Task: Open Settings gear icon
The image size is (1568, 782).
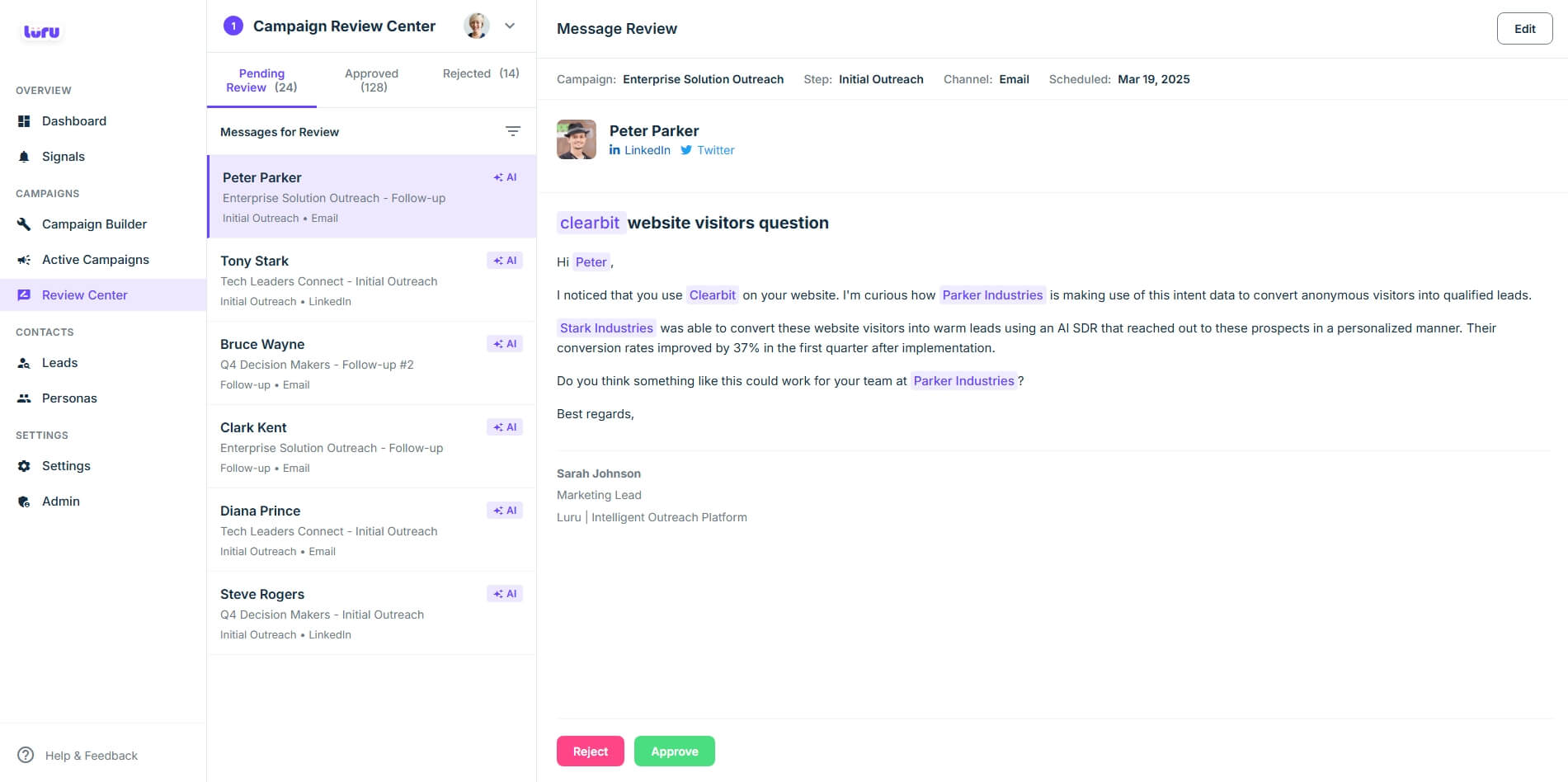Action: [24, 466]
